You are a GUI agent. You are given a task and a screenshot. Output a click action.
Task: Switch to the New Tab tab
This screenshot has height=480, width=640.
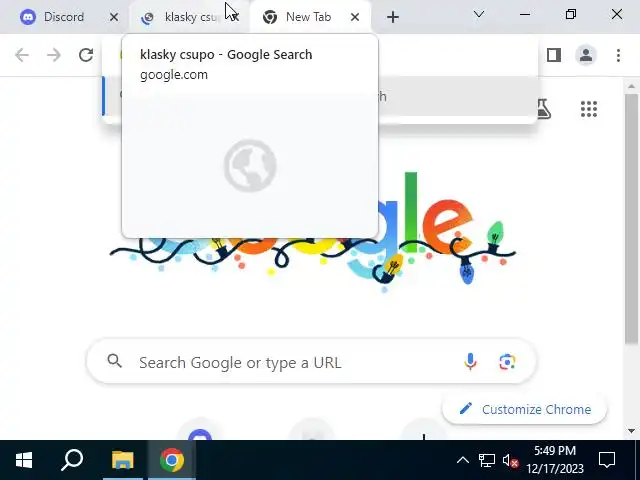click(x=308, y=17)
